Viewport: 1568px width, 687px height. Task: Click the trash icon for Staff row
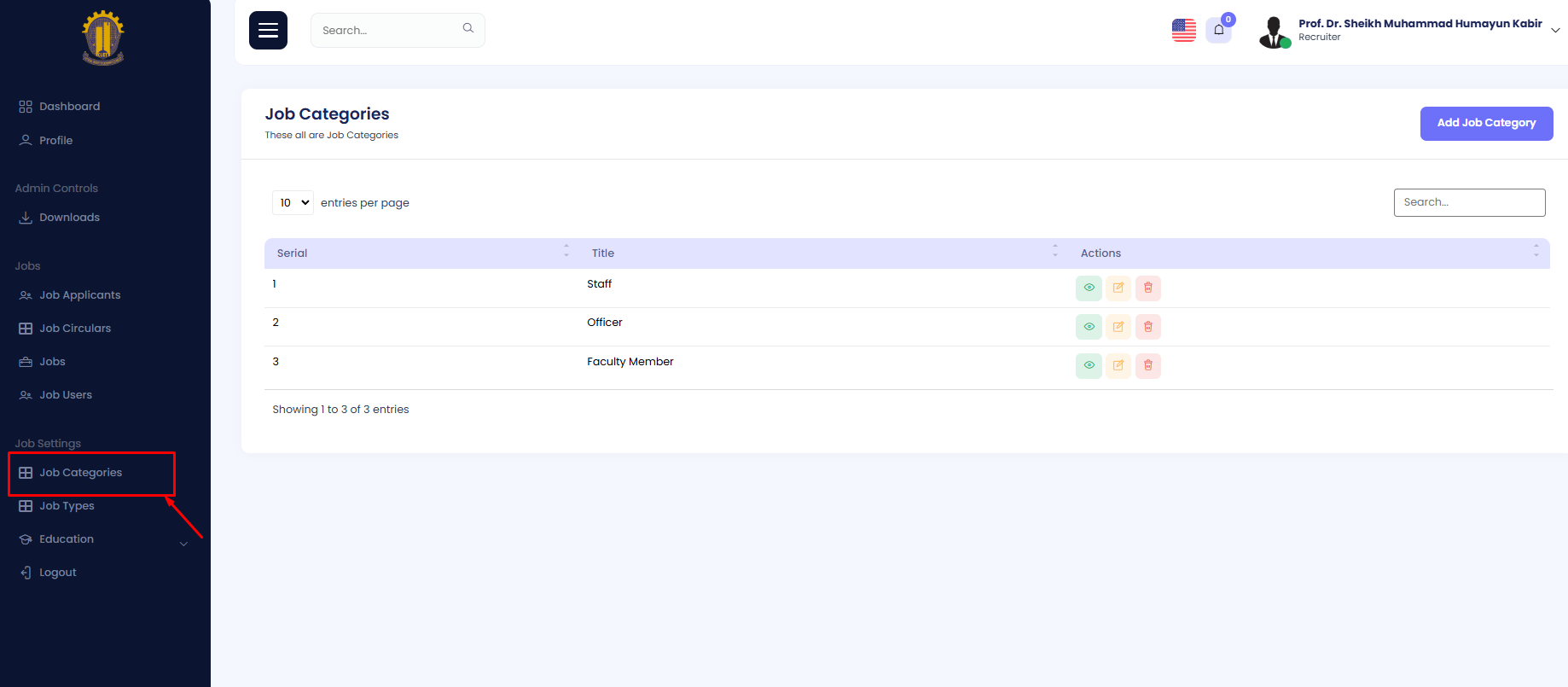coord(1147,288)
